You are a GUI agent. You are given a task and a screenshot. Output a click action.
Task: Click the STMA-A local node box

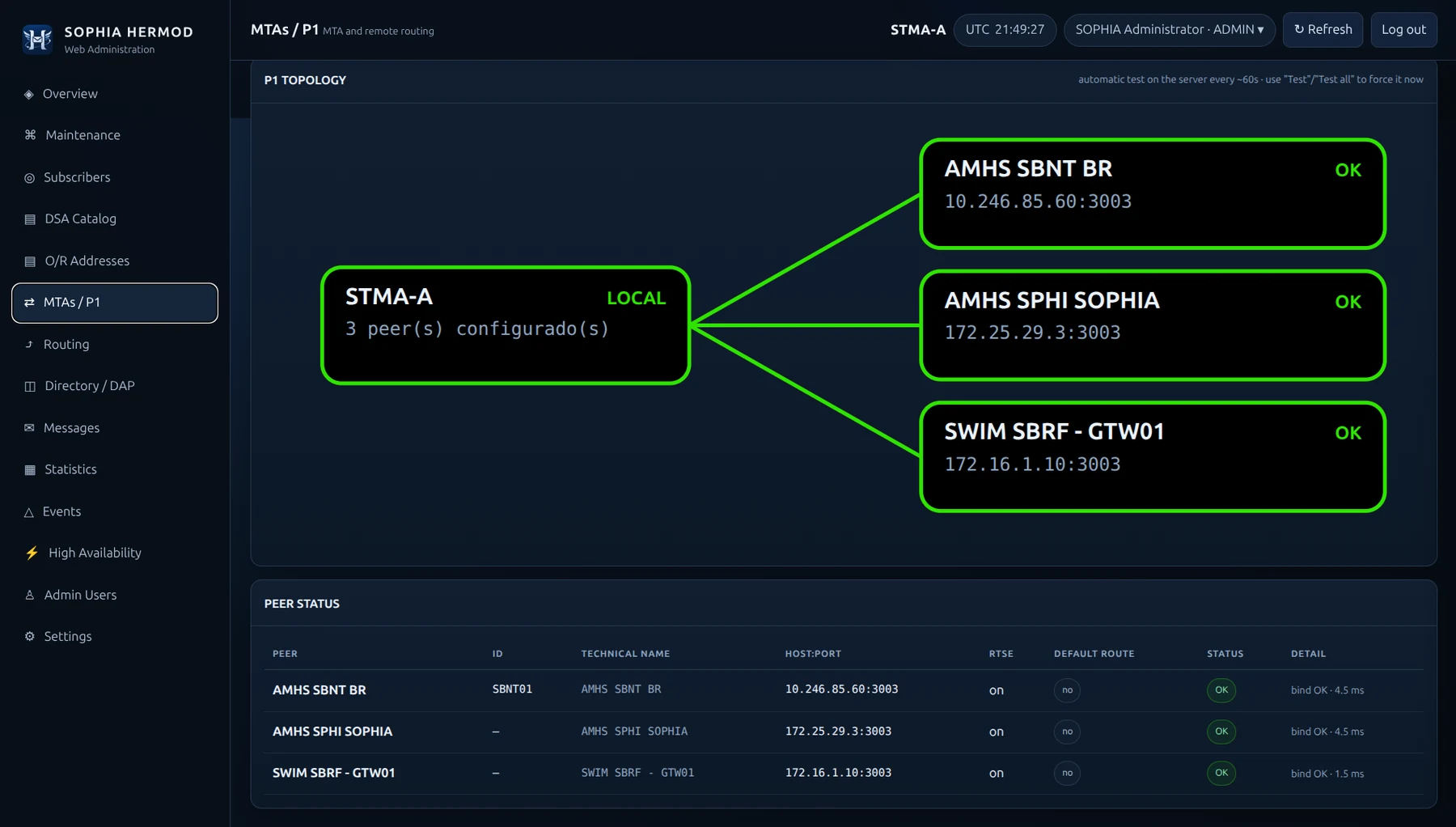coord(506,325)
